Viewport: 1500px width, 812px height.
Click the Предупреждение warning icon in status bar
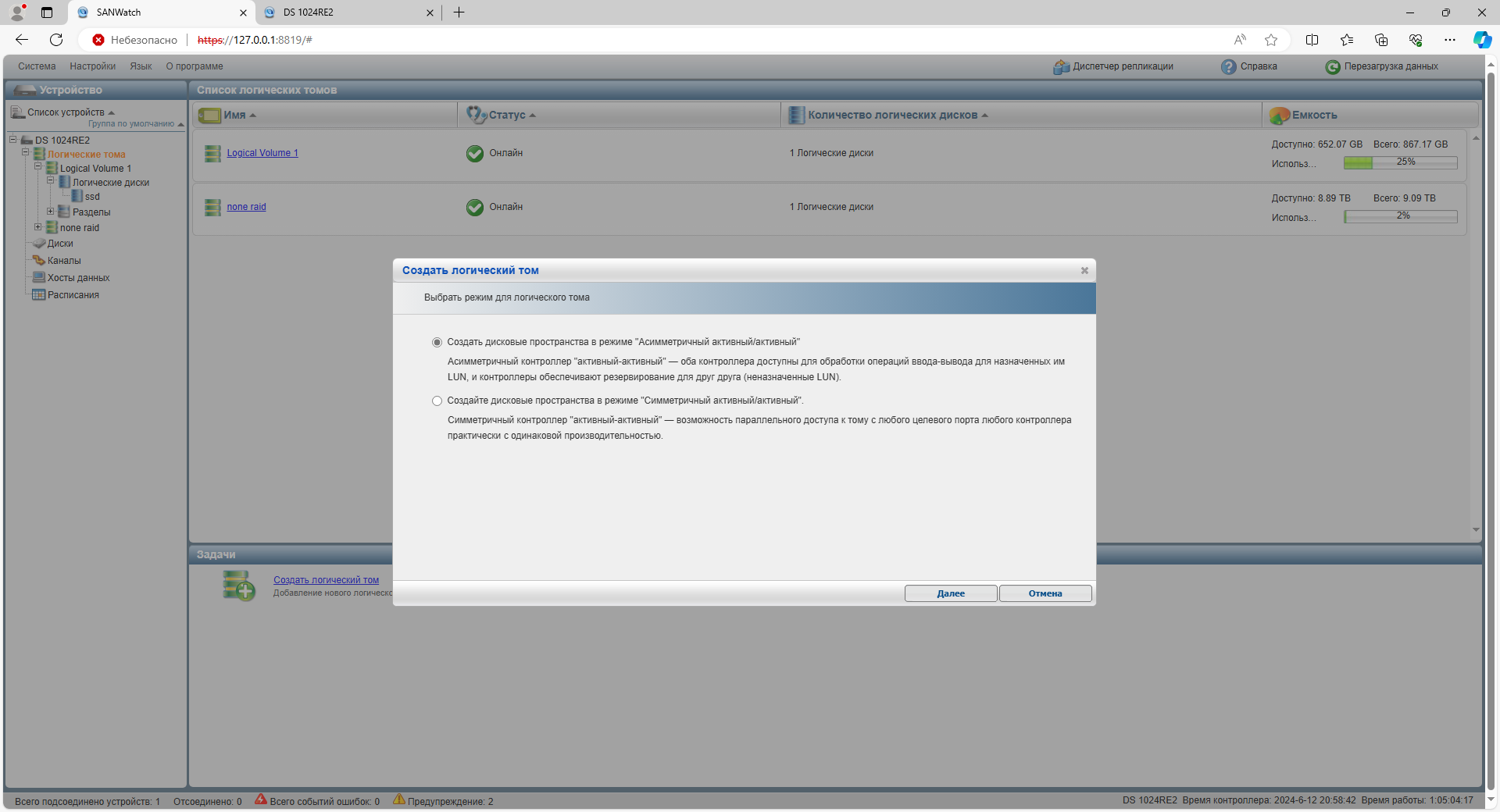(x=399, y=800)
